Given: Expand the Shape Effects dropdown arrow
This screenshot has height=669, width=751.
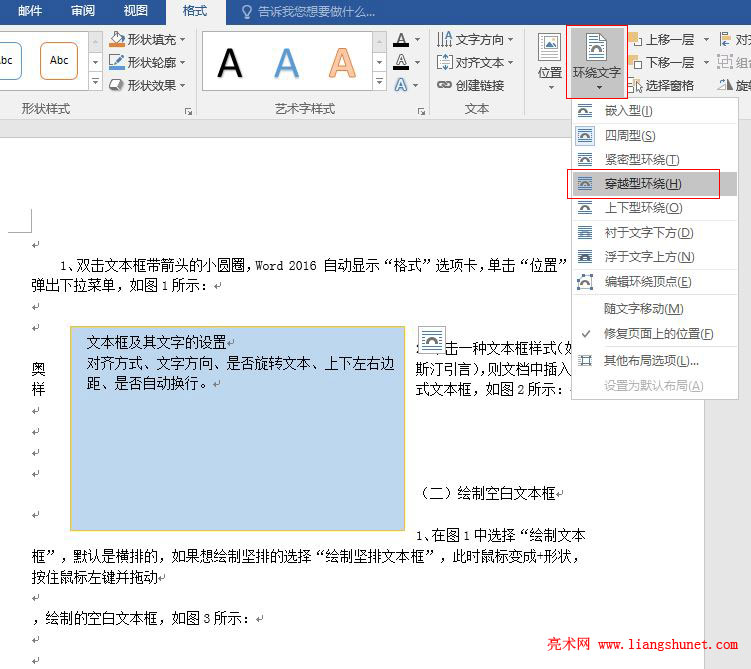Looking at the screenshot, I should coord(182,86).
